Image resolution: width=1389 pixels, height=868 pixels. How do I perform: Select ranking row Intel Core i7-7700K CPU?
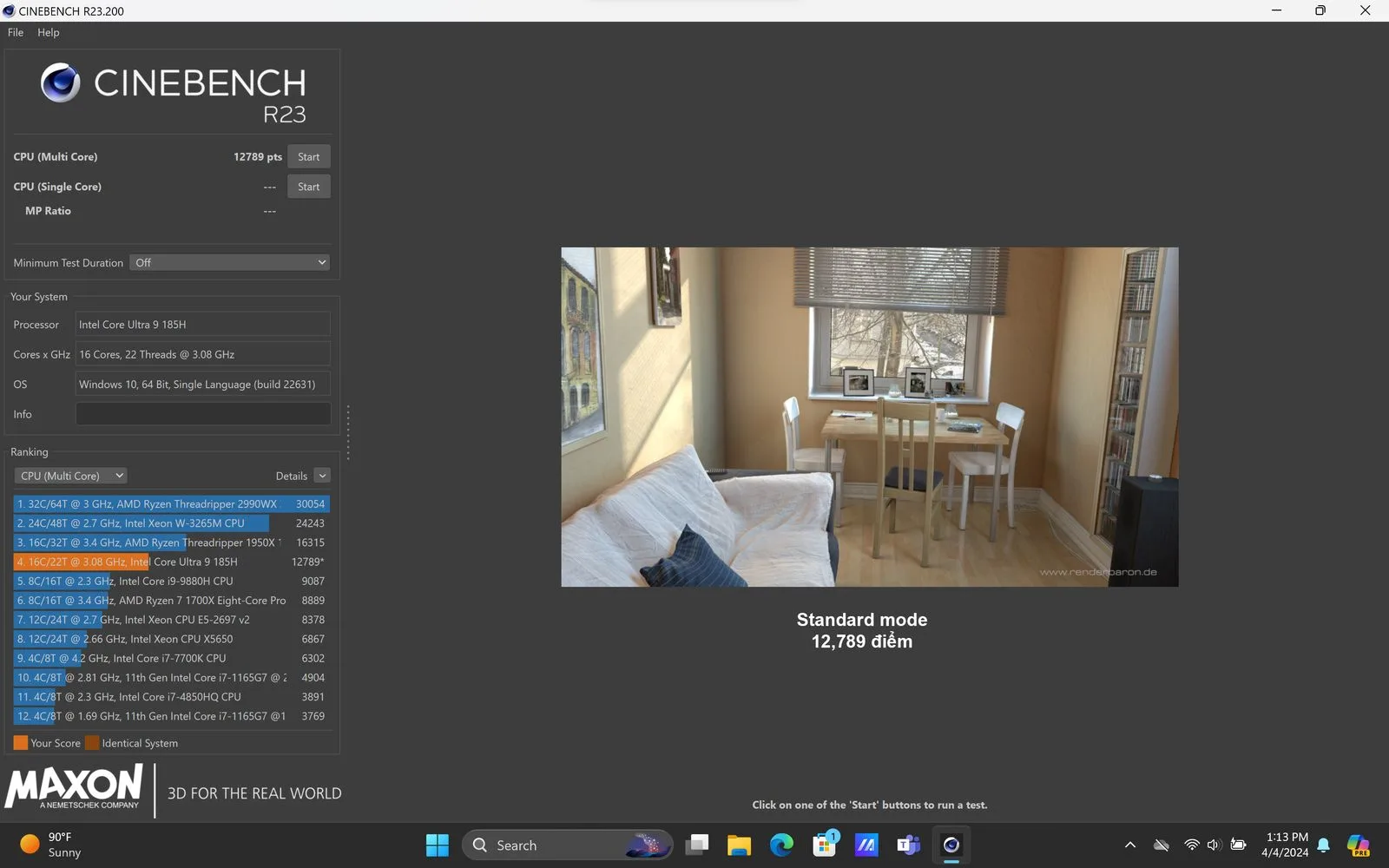coord(171,658)
